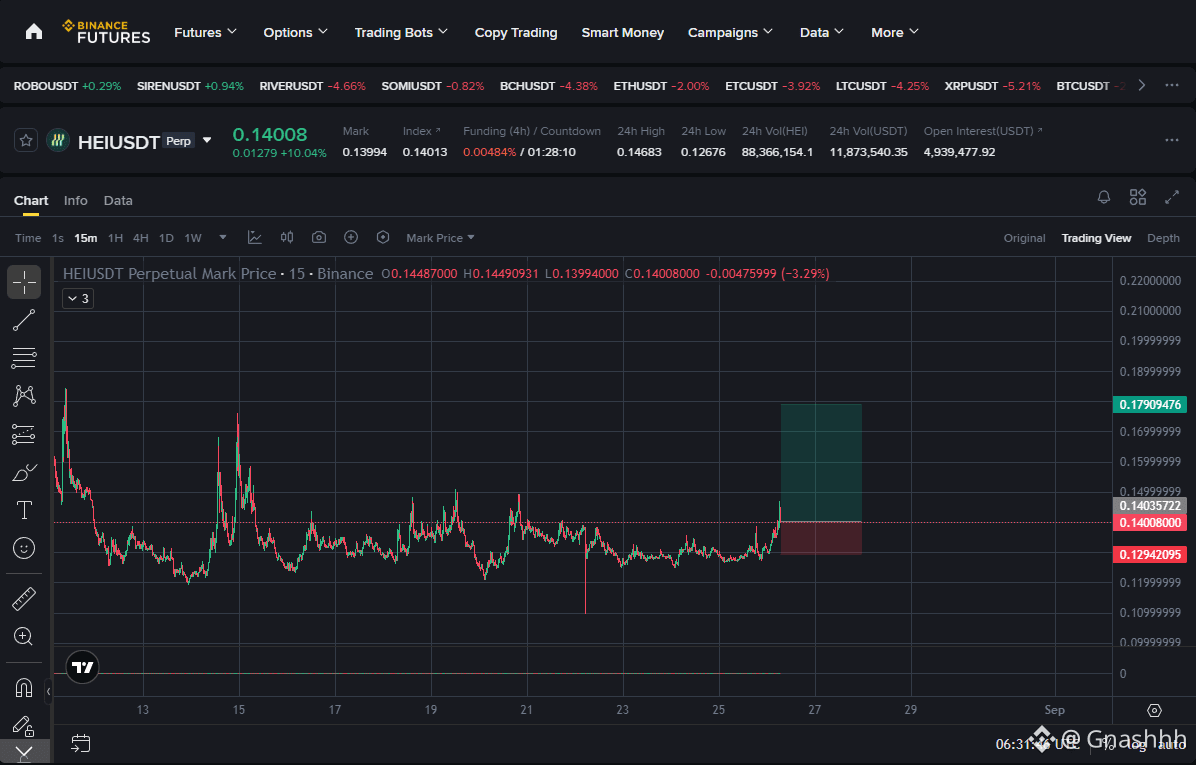Viewport: 1196px width, 765px height.
Task: Select the trend line drawing tool
Action: (x=24, y=320)
